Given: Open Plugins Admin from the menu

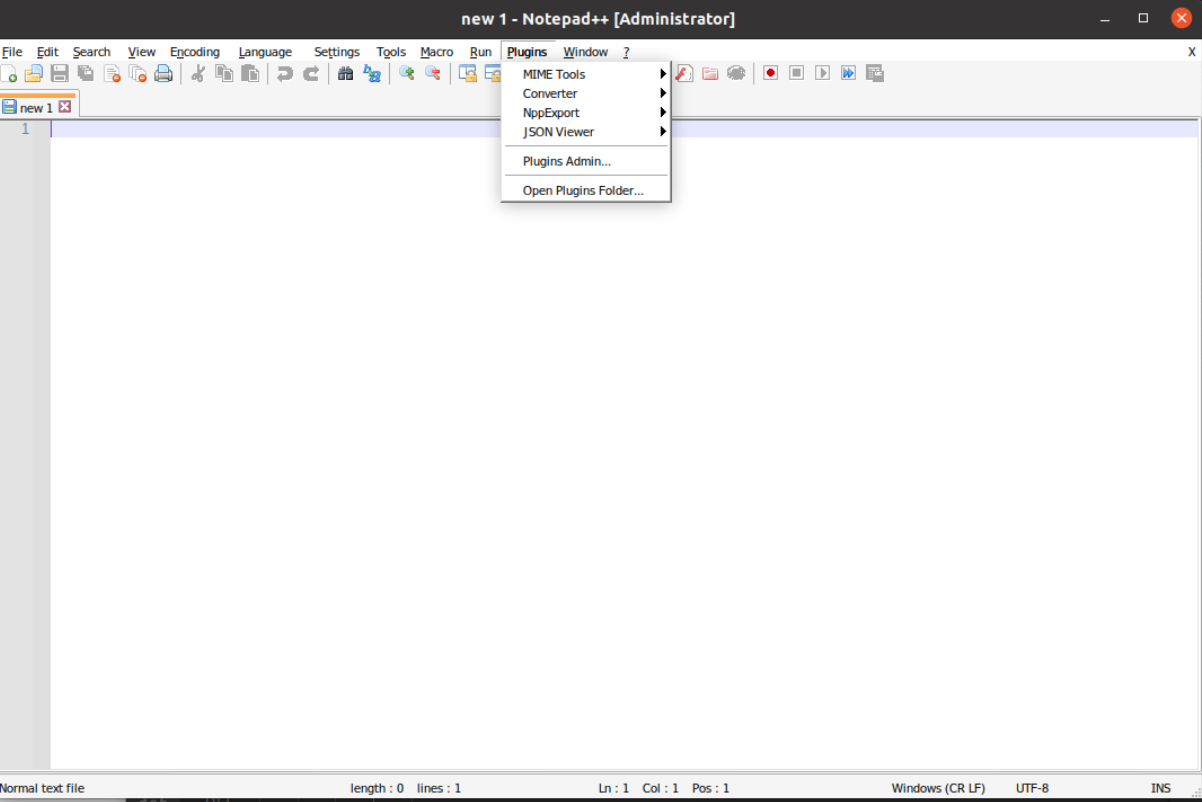Looking at the screenshot, I should (x=567, y=161).
